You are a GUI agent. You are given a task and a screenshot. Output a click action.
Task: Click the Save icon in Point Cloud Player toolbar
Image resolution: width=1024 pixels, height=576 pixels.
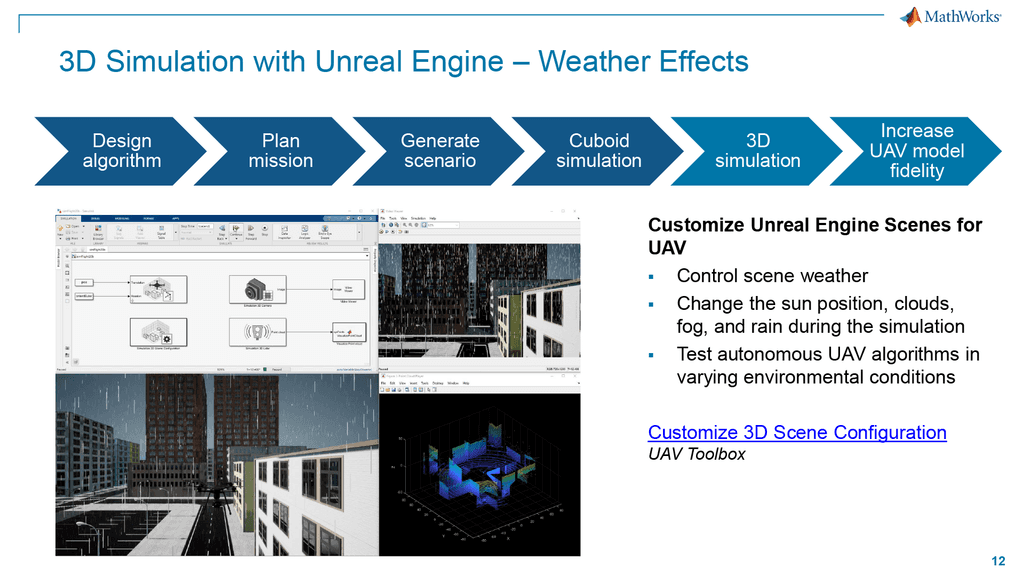pyautogui.click(x=394, y=390)
